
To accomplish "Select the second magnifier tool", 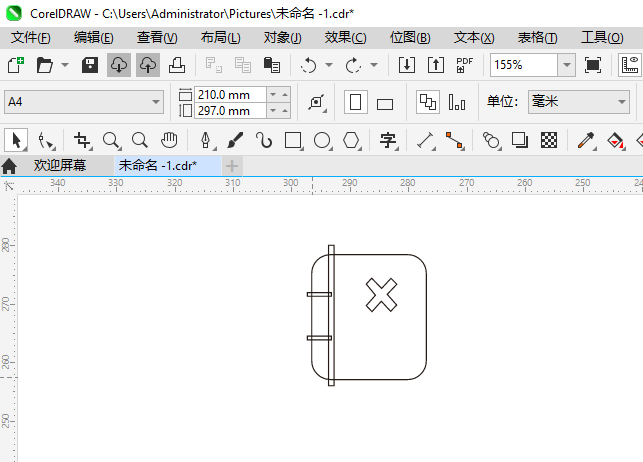I will [x=140, y=140].
